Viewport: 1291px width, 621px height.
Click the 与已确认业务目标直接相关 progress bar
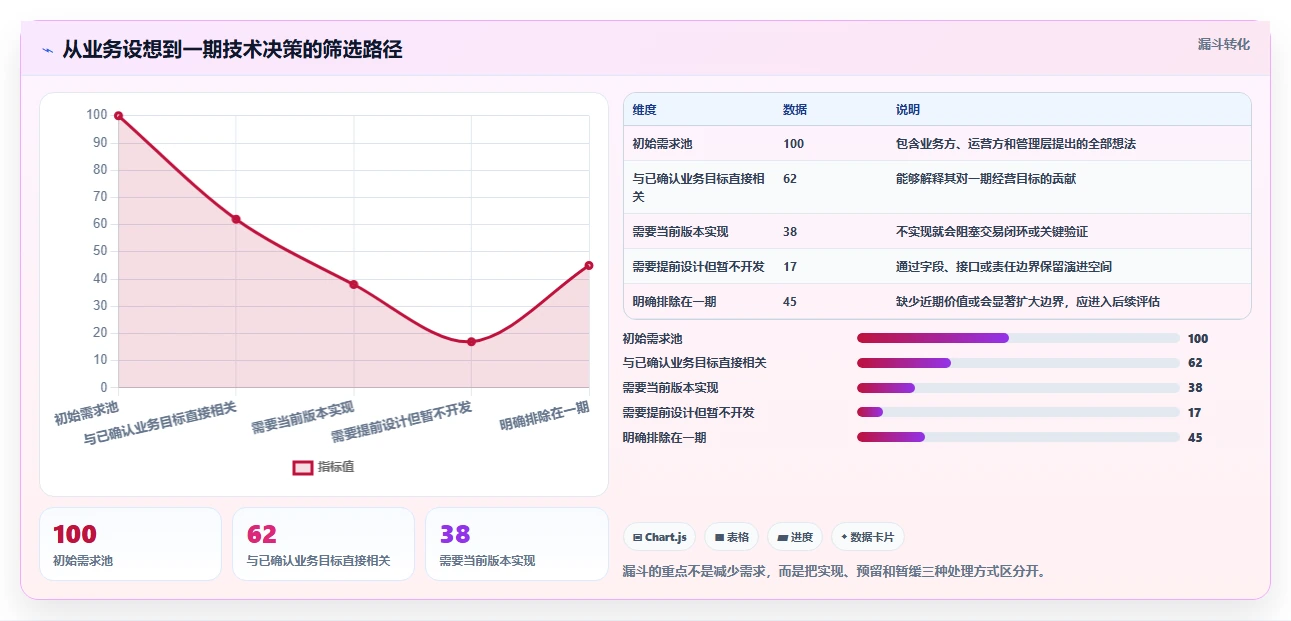(x=1018, y=363)
